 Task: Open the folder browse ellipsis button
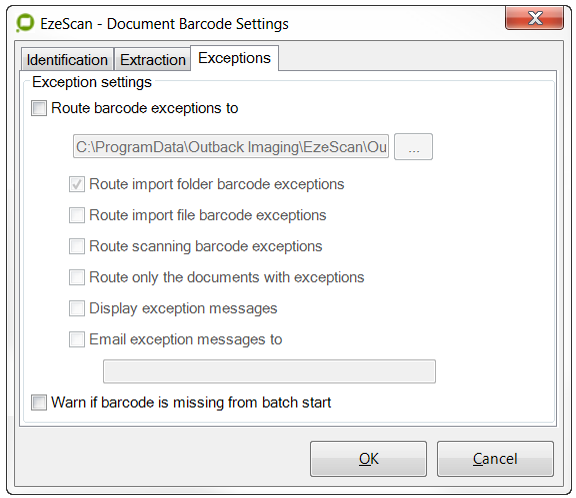[414, 147]
